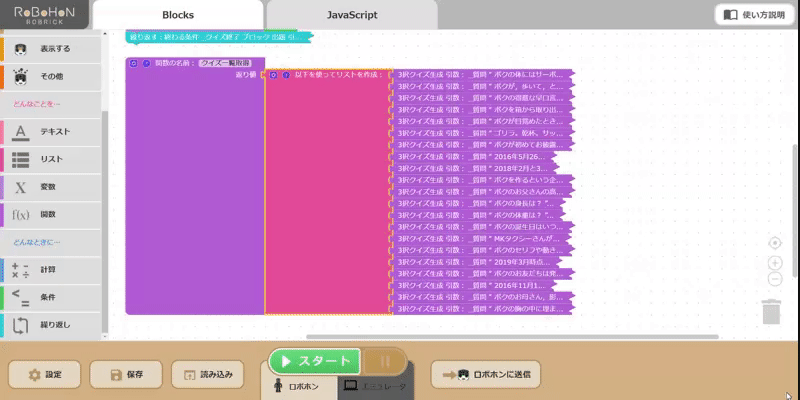Center the workspace with the target icon
This screenshot has width=800, height=400.
tap(774, 243)
